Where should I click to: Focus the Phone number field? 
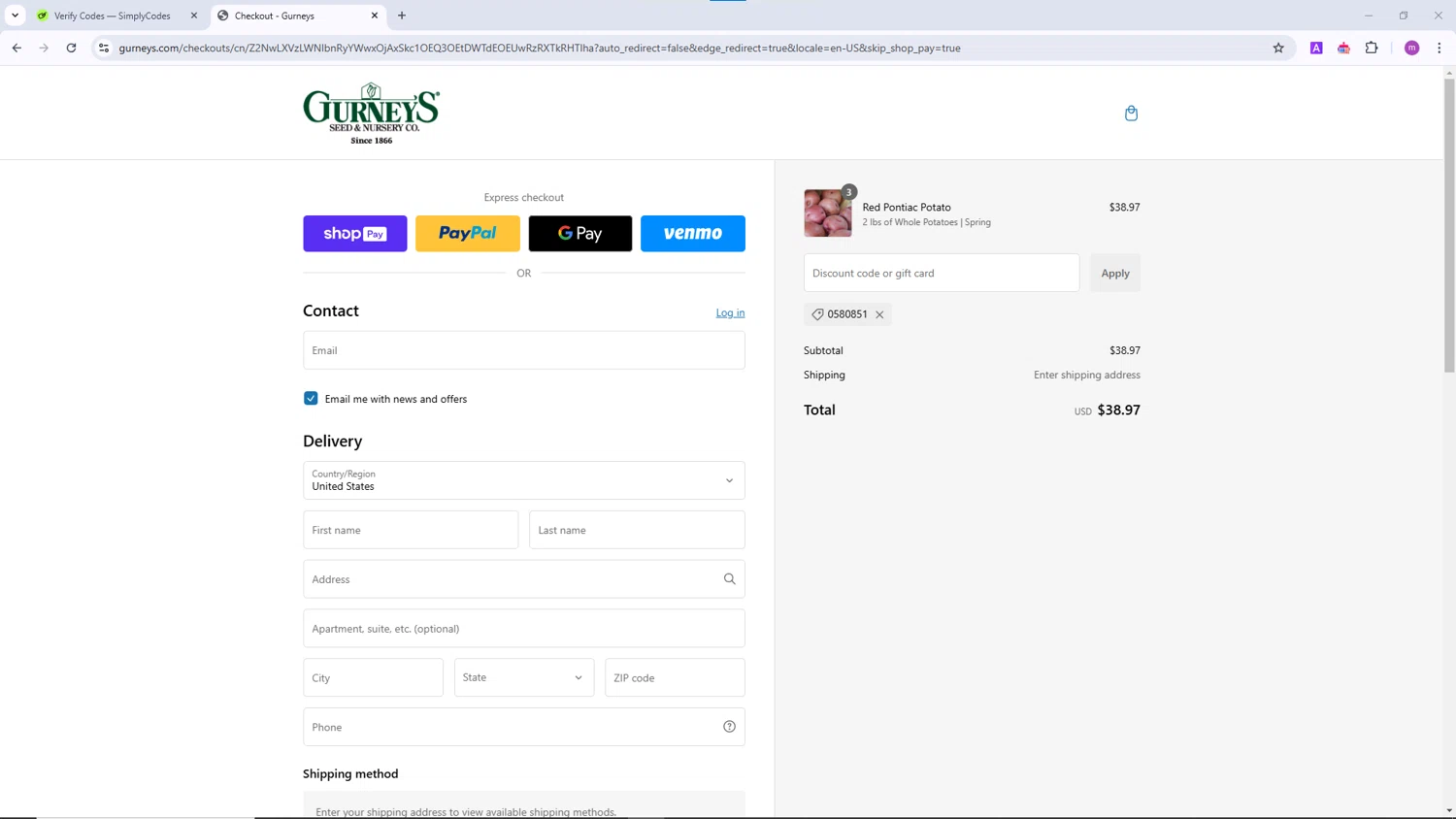[x=524, y=727]
